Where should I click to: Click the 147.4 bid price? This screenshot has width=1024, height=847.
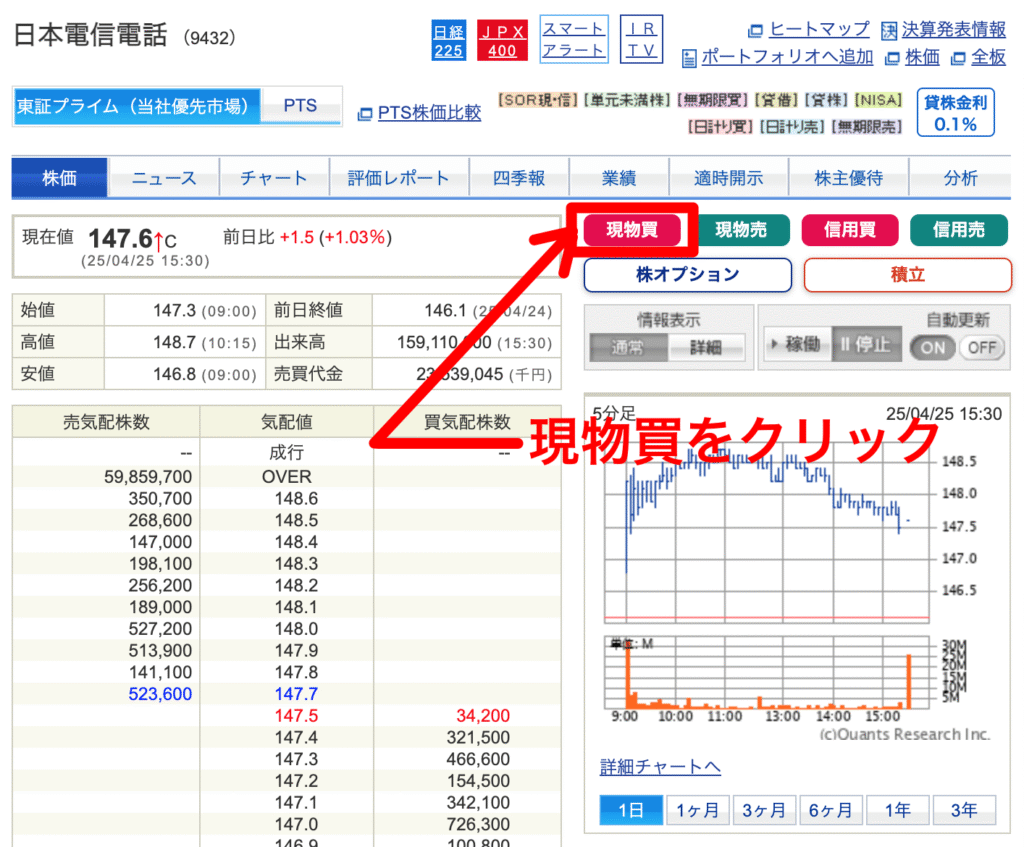296,737
